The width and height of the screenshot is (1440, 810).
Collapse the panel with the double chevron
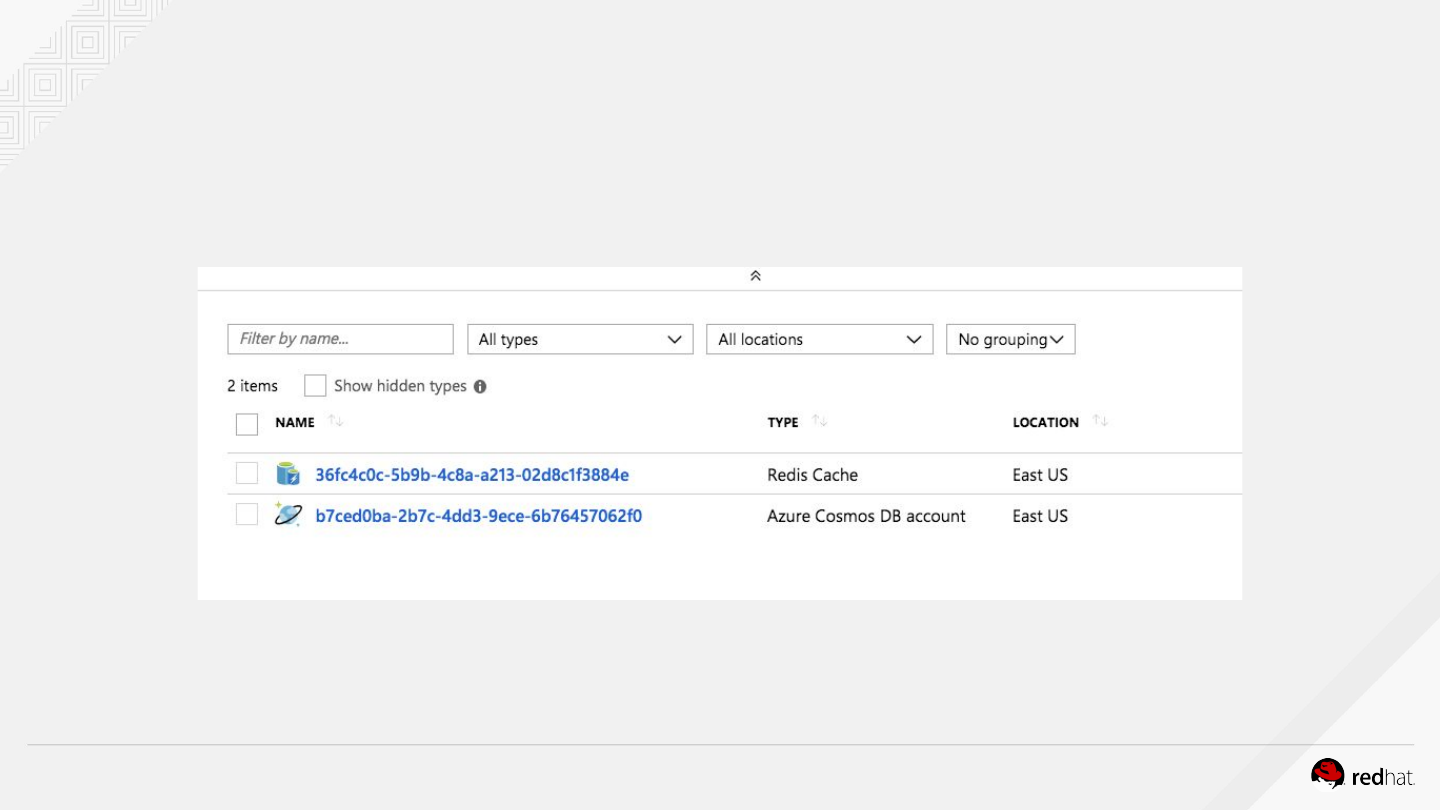756,276
